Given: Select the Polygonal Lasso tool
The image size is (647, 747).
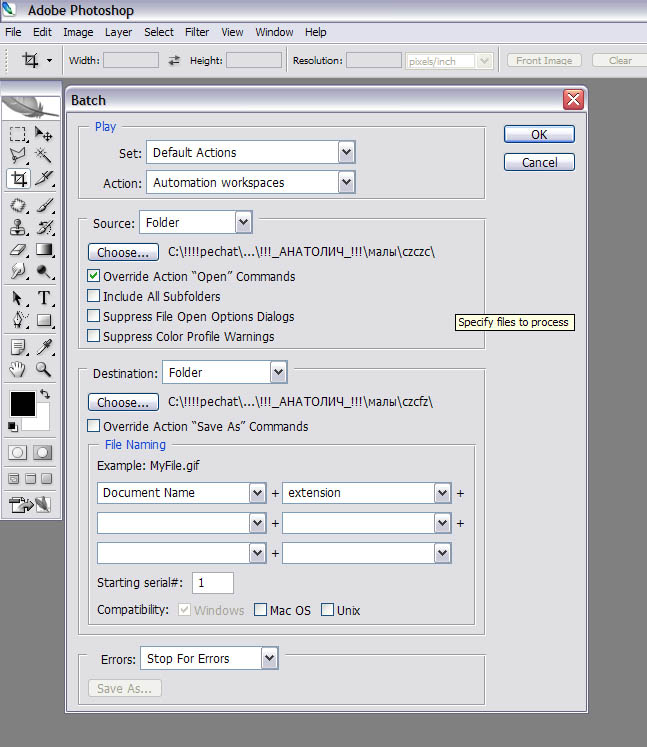Looking at the screenshot, I should coord(18,155).
